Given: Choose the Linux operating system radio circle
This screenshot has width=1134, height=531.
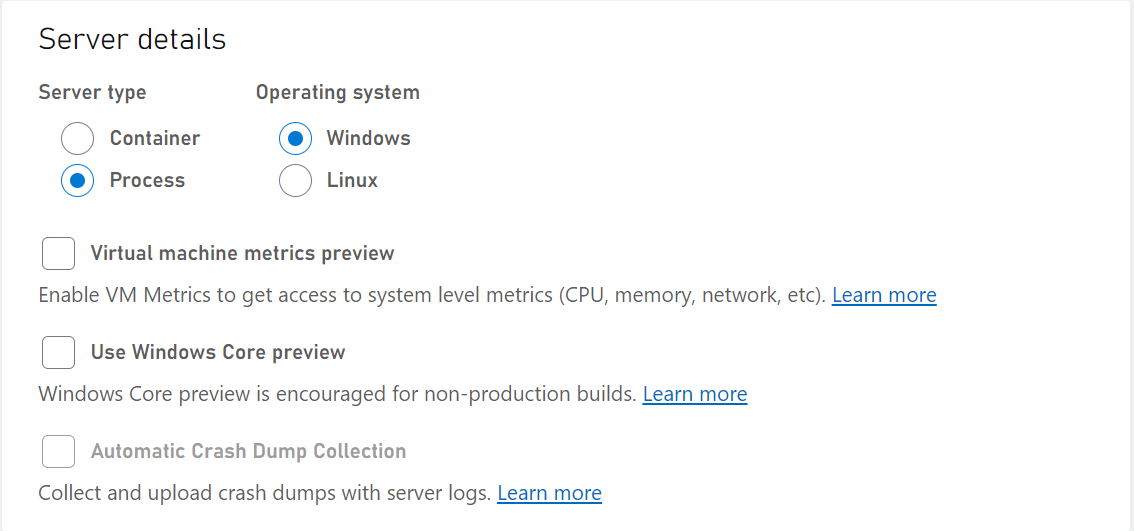Looking at the screenshot, I should pyautogui.click(x=295, y=180).
